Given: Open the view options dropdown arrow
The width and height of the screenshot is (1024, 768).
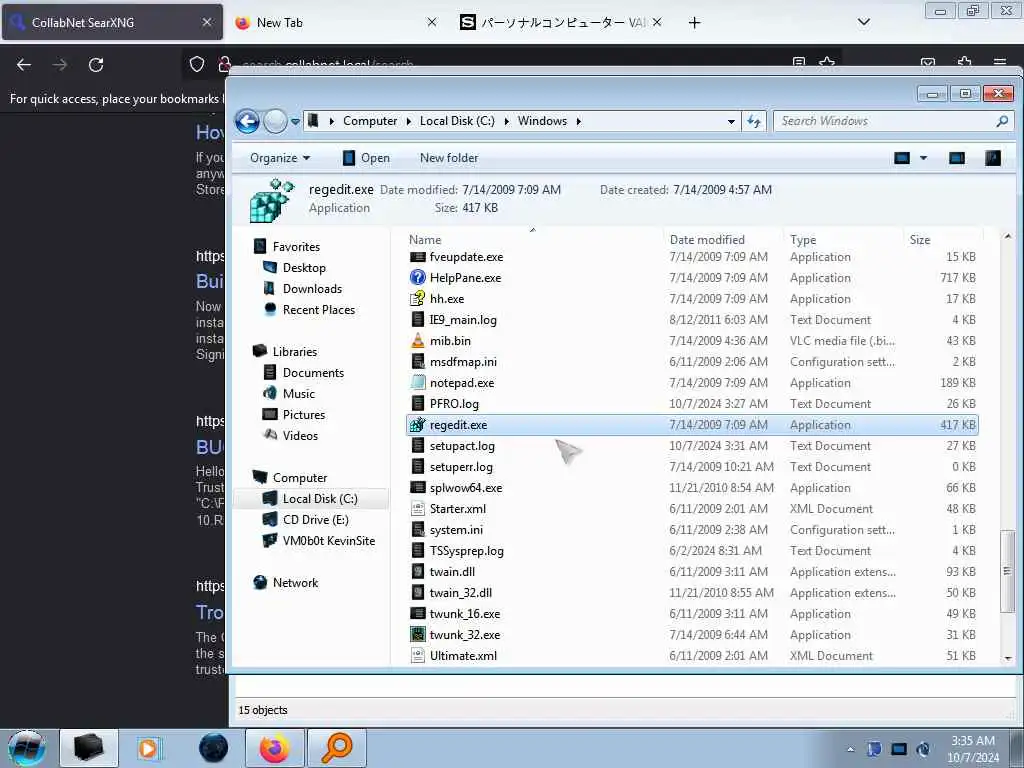Looking at the screenshot, I should coord(923,158).
